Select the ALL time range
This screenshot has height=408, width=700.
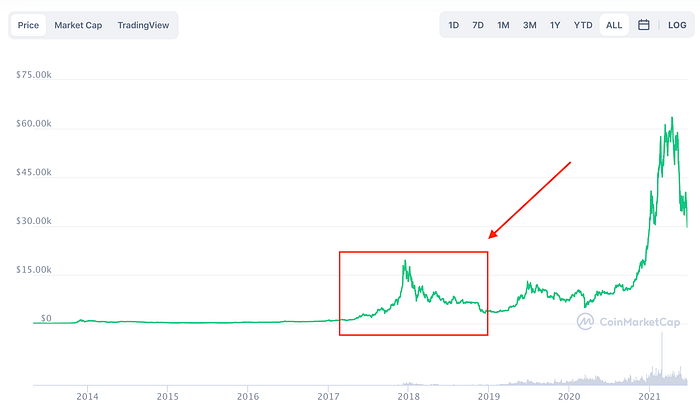point(614,25)
